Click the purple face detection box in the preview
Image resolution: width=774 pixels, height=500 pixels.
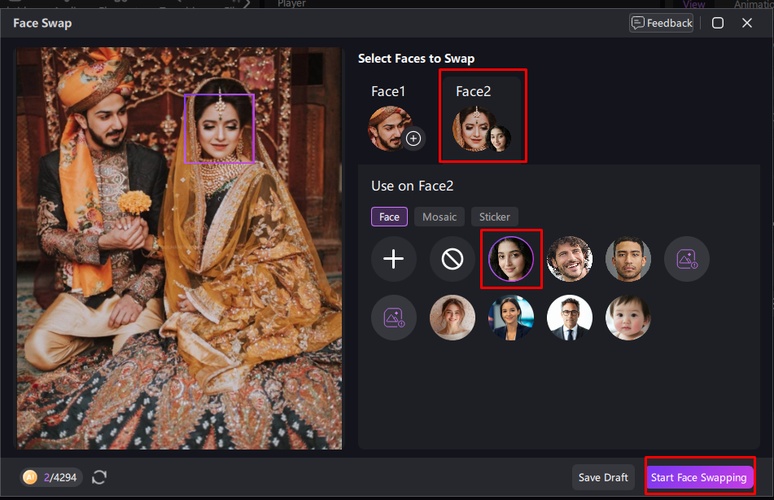(x=219, y=128)
